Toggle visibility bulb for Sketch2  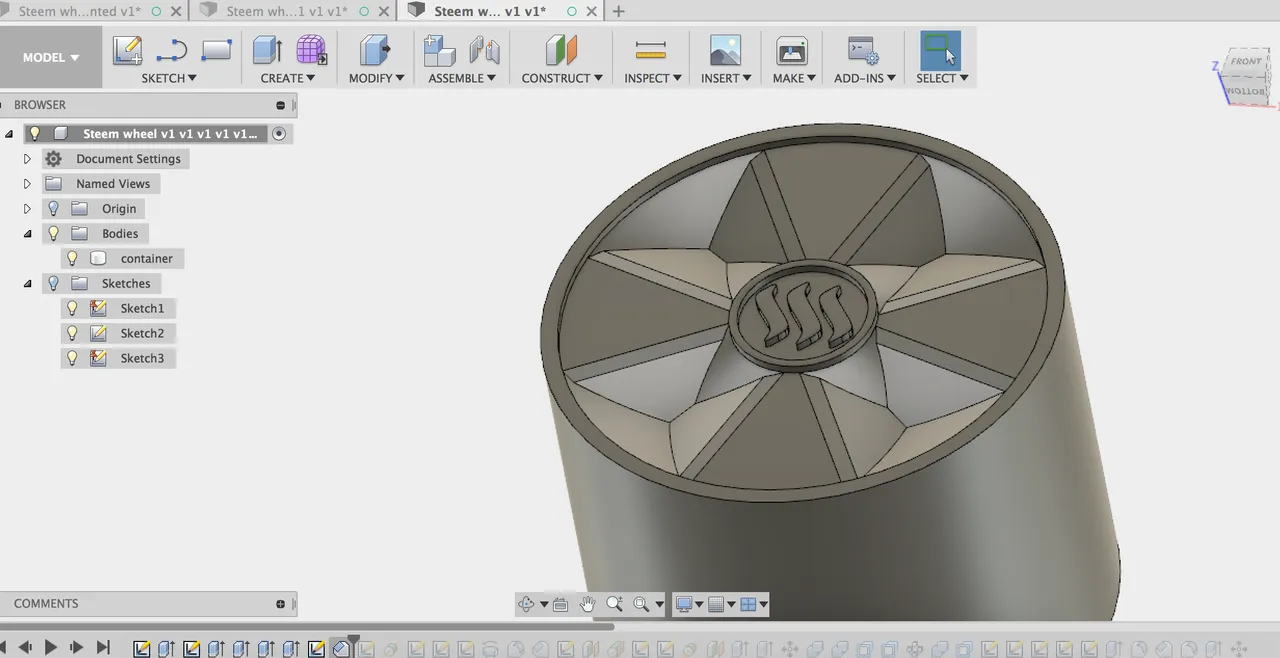[72, 333]
